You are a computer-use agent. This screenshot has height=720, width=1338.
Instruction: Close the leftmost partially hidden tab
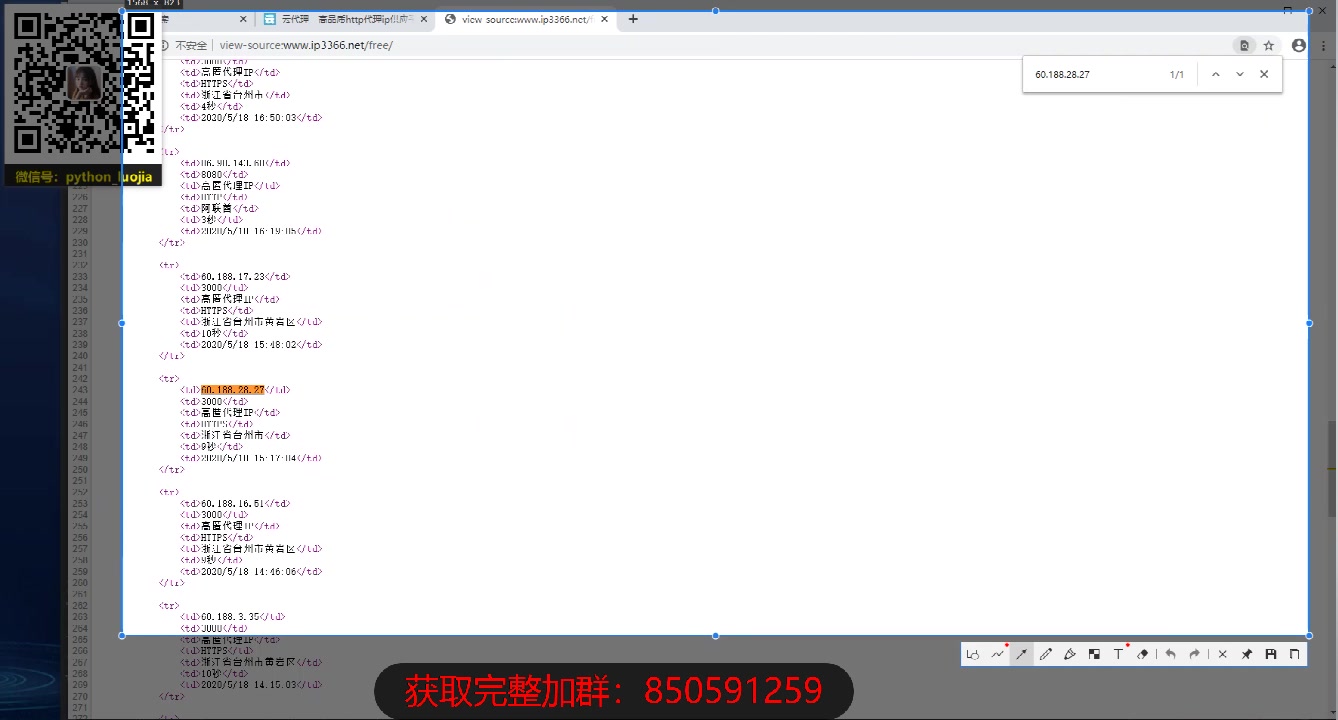(x=243, y=19)
